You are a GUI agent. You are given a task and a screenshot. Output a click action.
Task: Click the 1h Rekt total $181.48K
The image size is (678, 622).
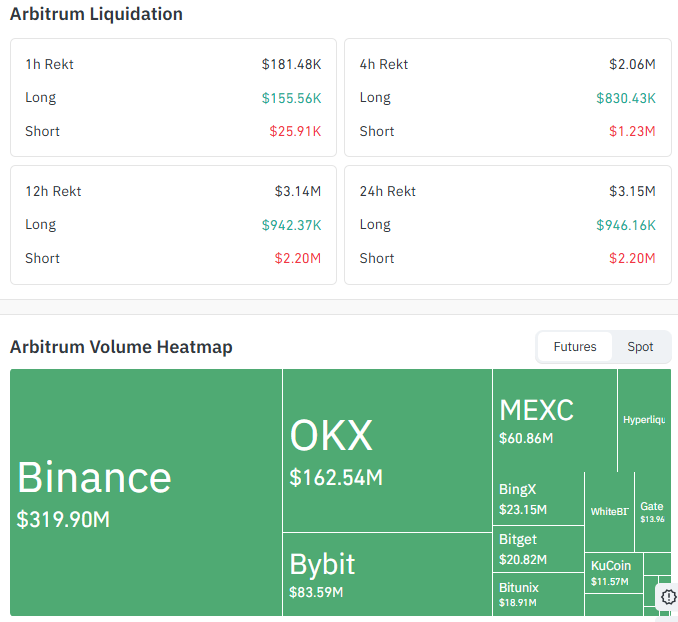[291, 64]
